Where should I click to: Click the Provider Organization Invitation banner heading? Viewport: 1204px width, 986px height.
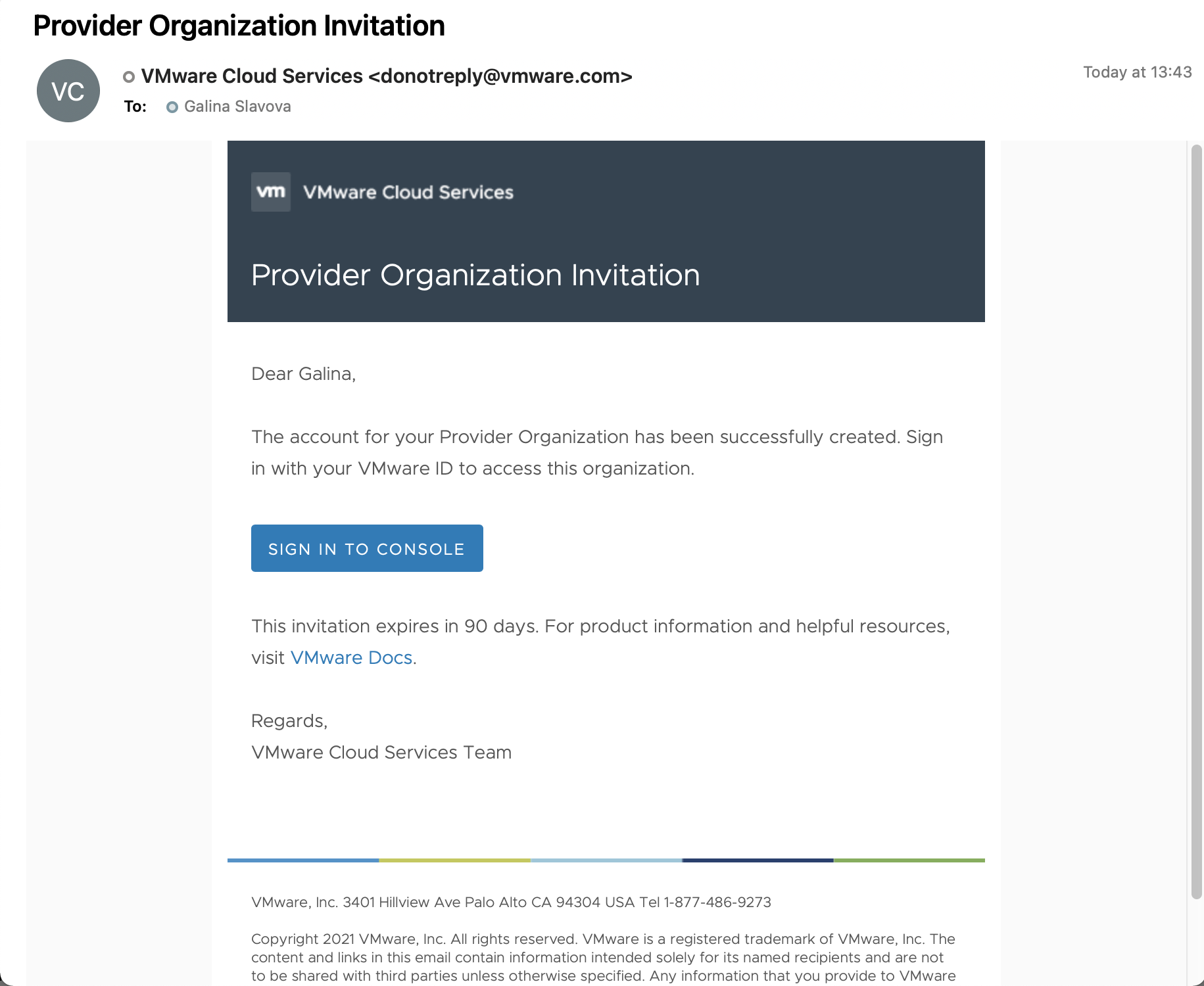pos(475,275)
